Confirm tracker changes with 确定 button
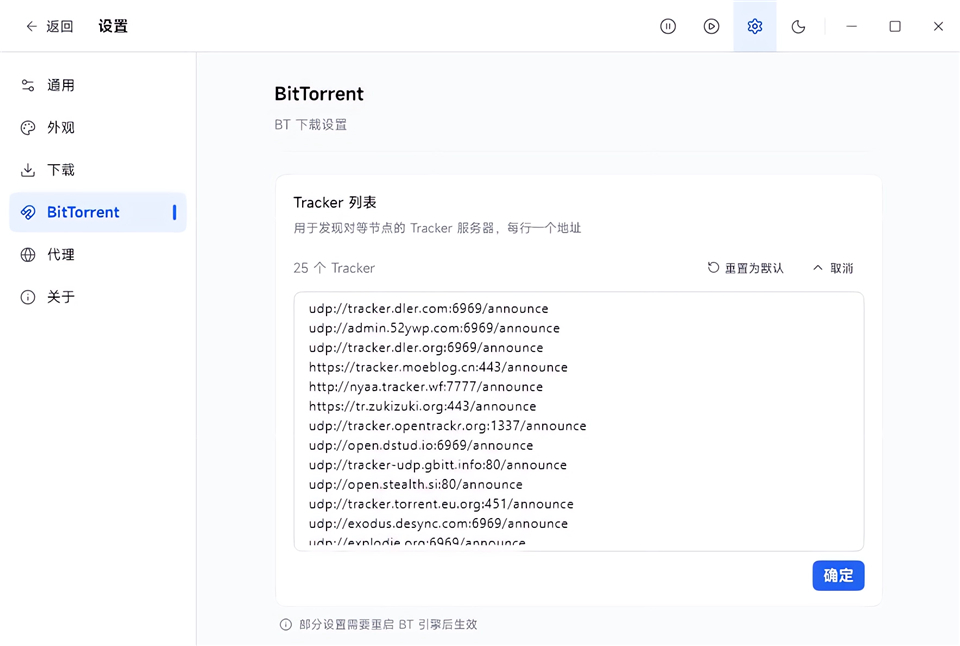 click(x=838, y=576)
